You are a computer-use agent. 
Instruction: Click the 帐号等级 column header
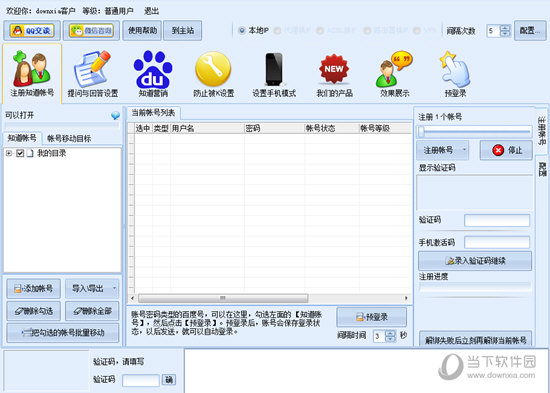pos(385,128)
